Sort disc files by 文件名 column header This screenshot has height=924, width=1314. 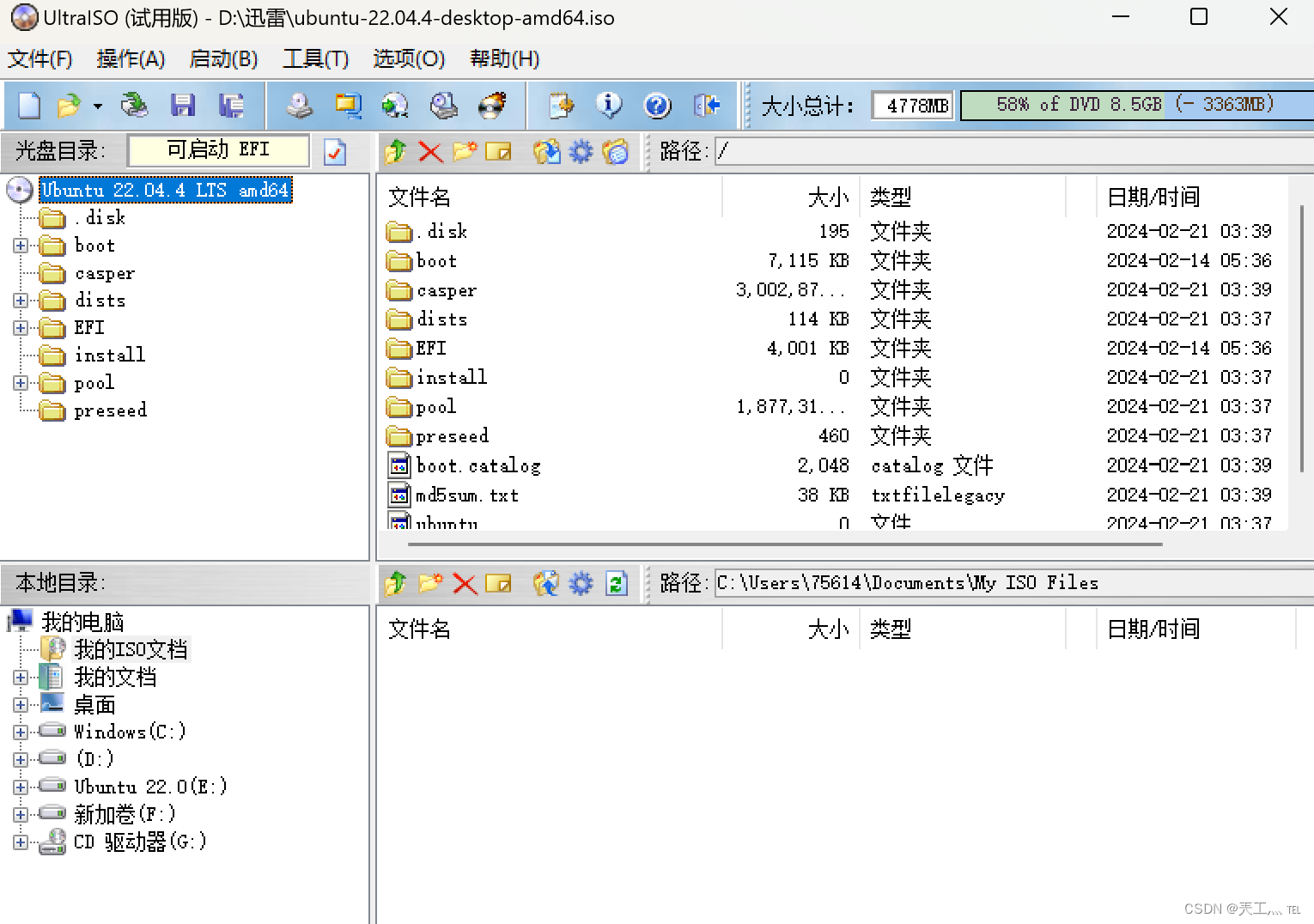point(550,198)
